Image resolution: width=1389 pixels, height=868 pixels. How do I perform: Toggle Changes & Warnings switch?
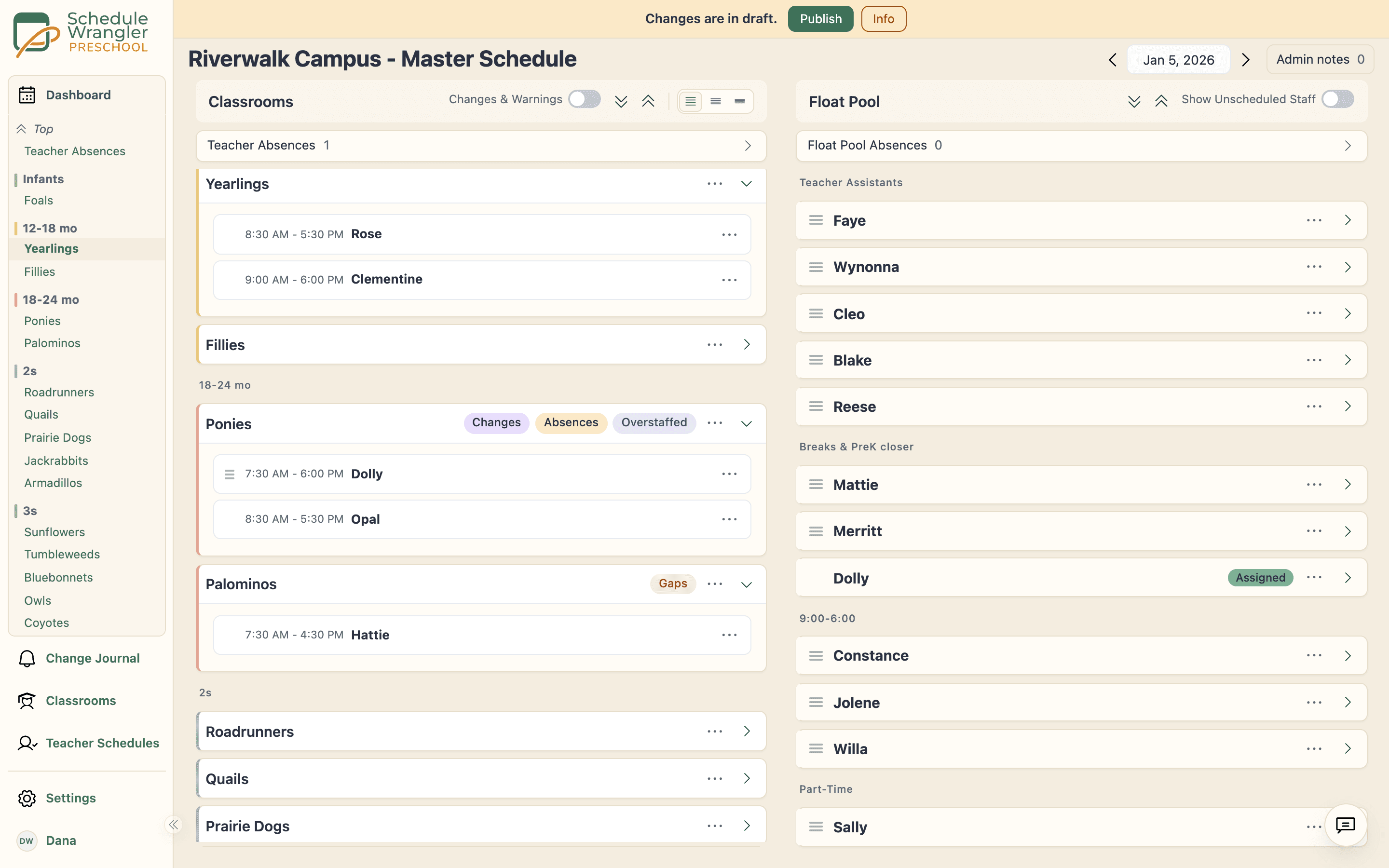pos(585,99)
